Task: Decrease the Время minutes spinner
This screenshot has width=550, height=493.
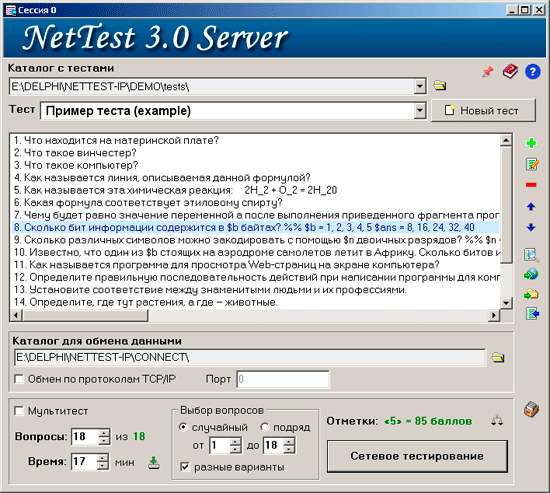Action: tap(102, 466)
